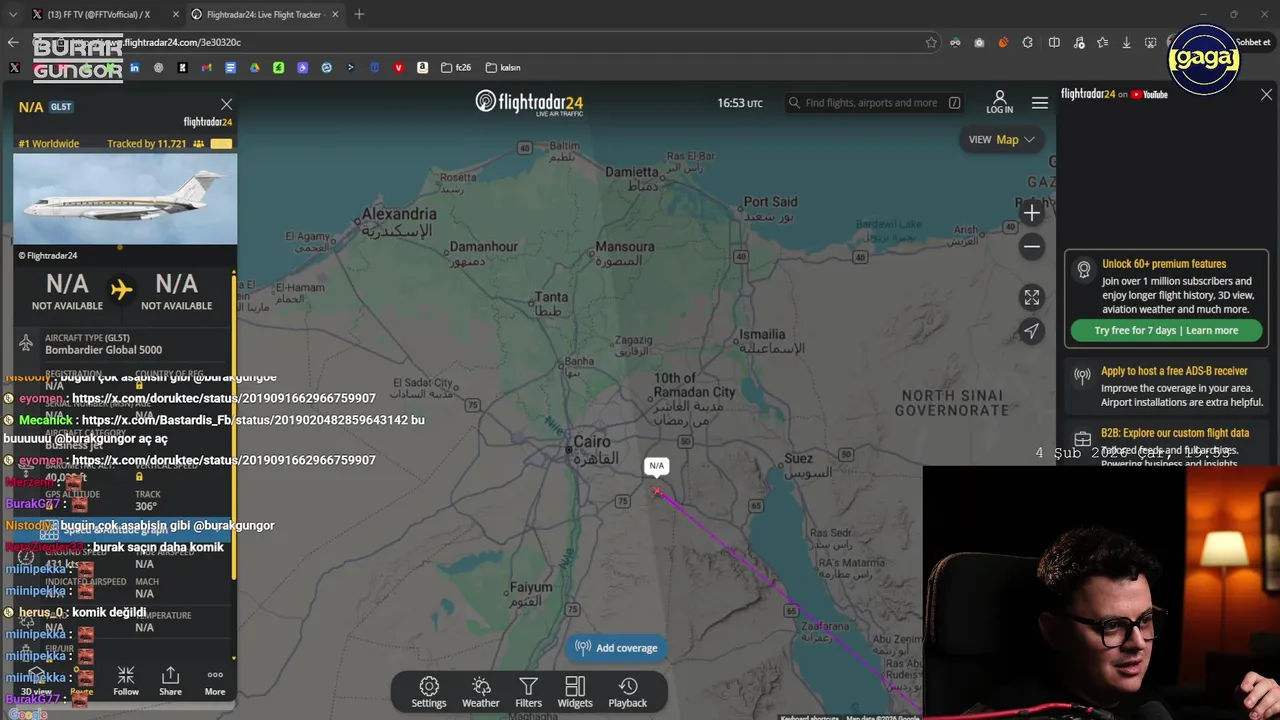Open the Widgets tool
Viewport: 1280px width, 720px height.
click(575, 692)
